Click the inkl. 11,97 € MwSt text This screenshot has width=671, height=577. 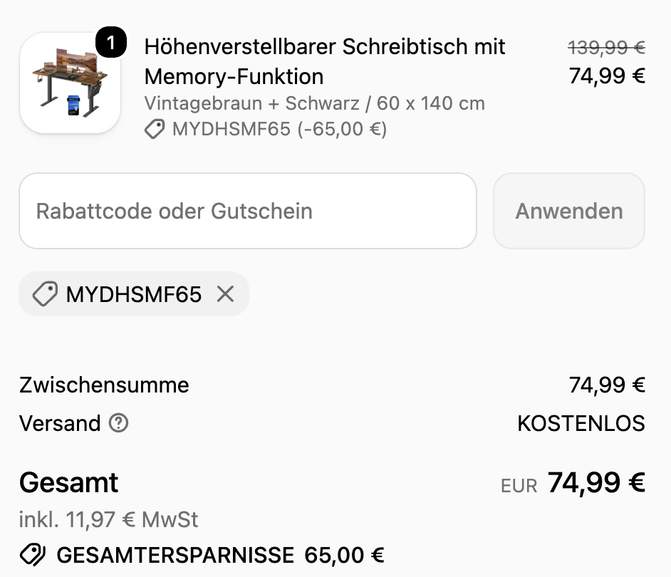(x=109, y=520)
